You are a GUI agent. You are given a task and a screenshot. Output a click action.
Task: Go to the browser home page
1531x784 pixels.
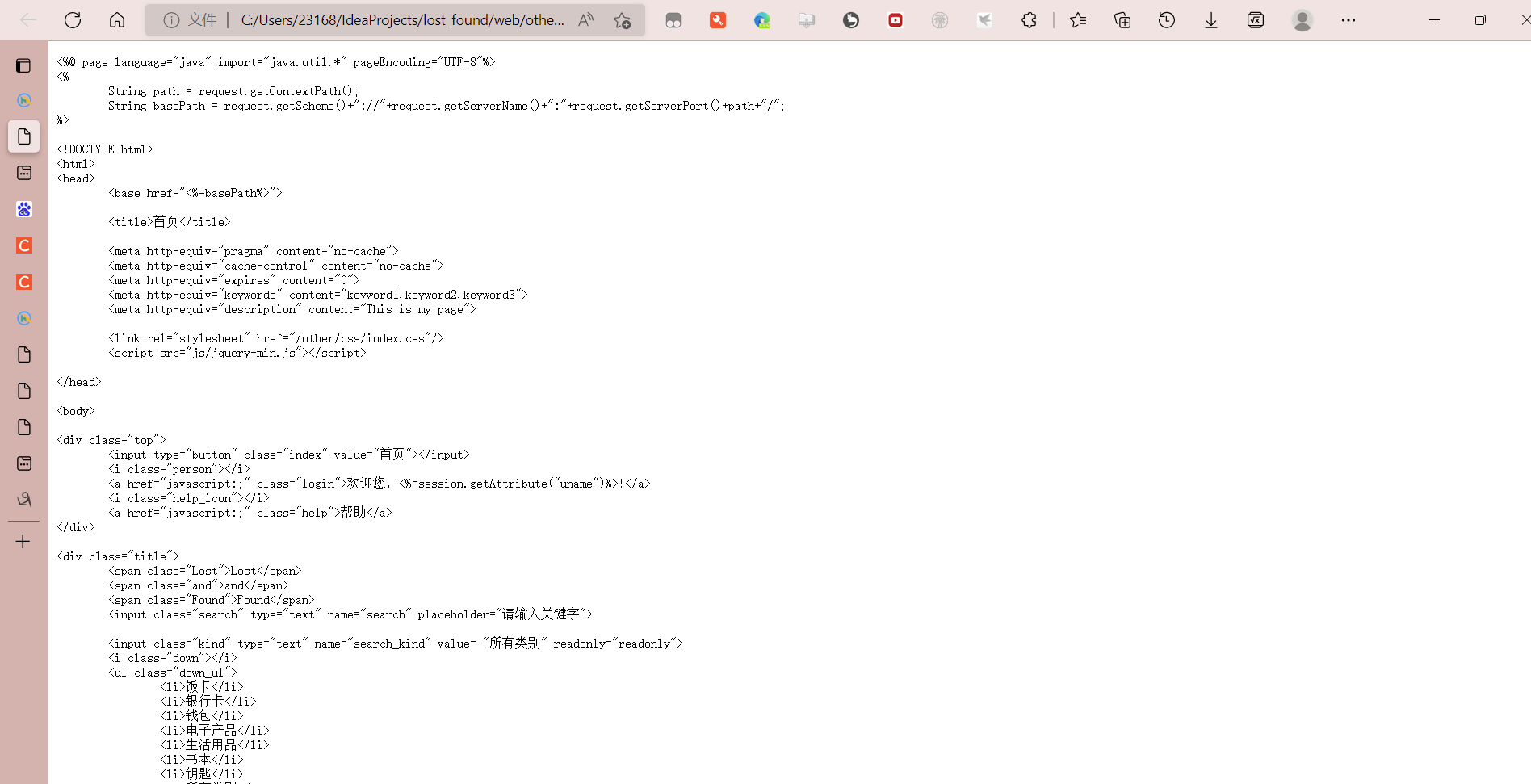pos(117,20)
